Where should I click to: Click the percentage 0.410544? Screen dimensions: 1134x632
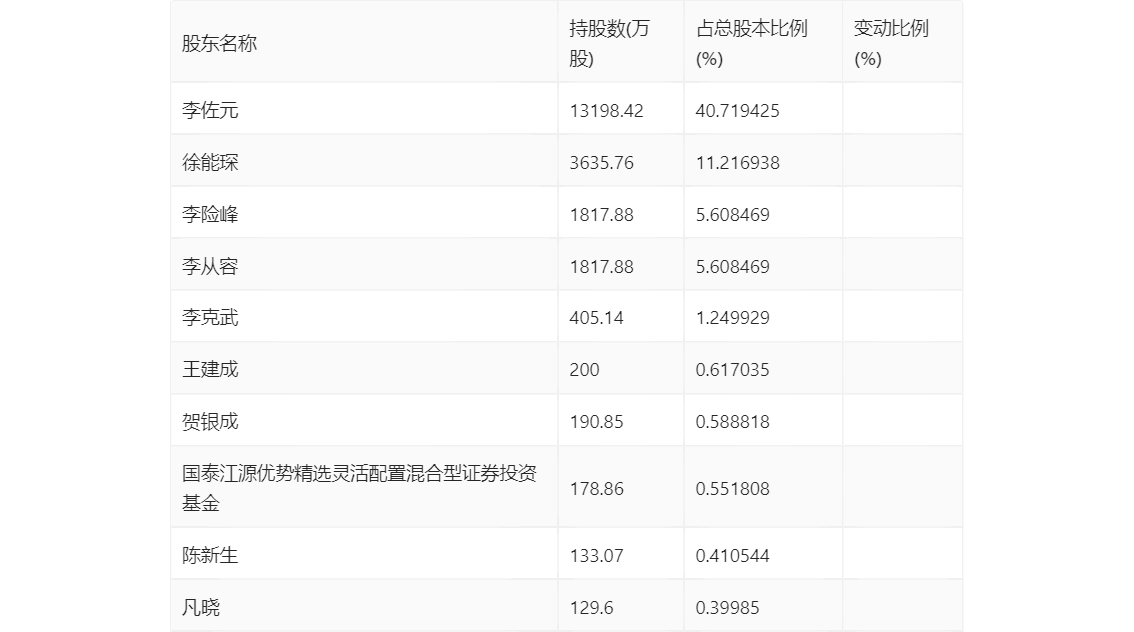coord(733,555)
